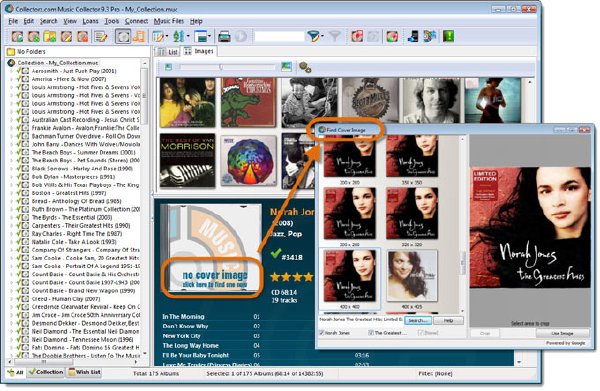600x391 pixels.
Task: Open the Loans menu
Action: pos(90,21)
